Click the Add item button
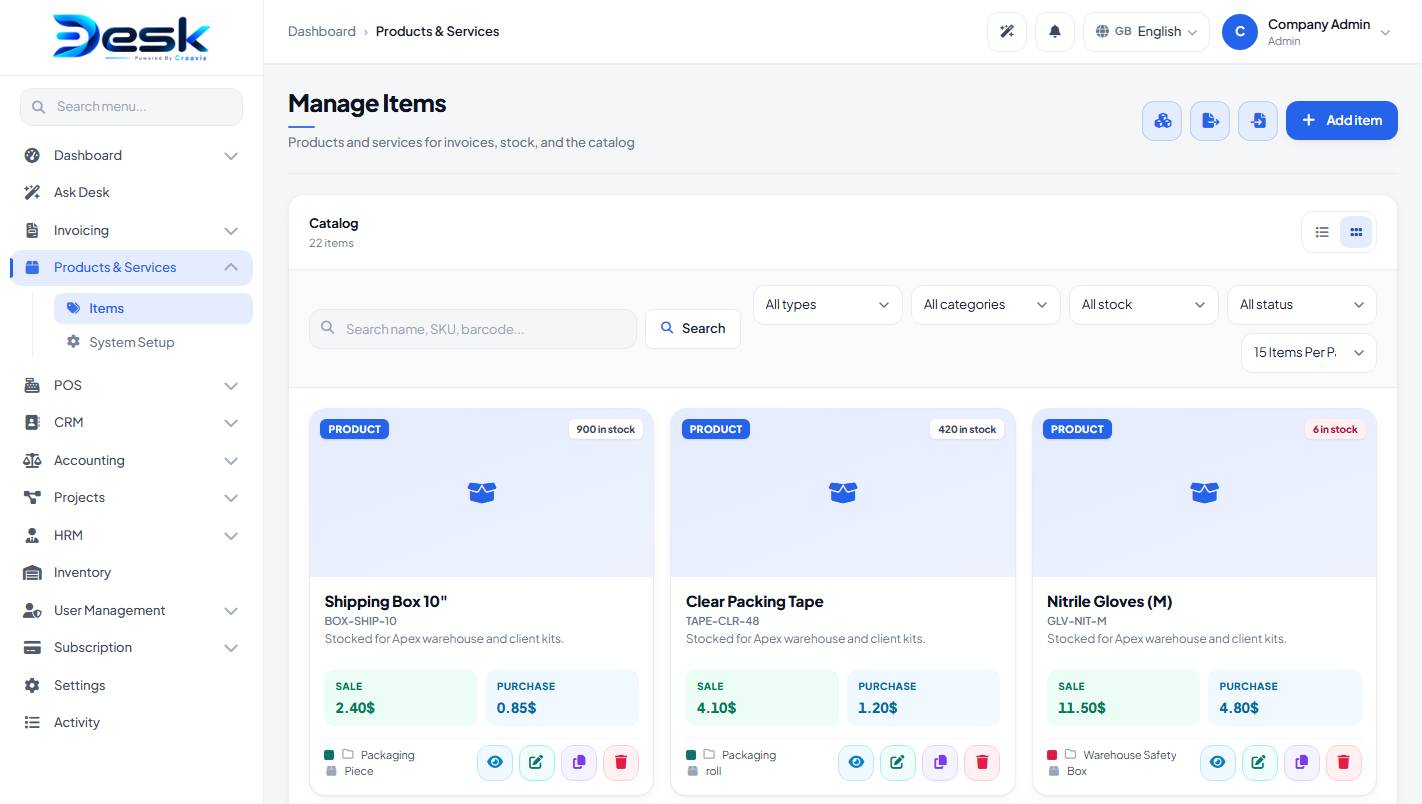The width and height of the screenshot is (1422, 804). point(1342,121)
